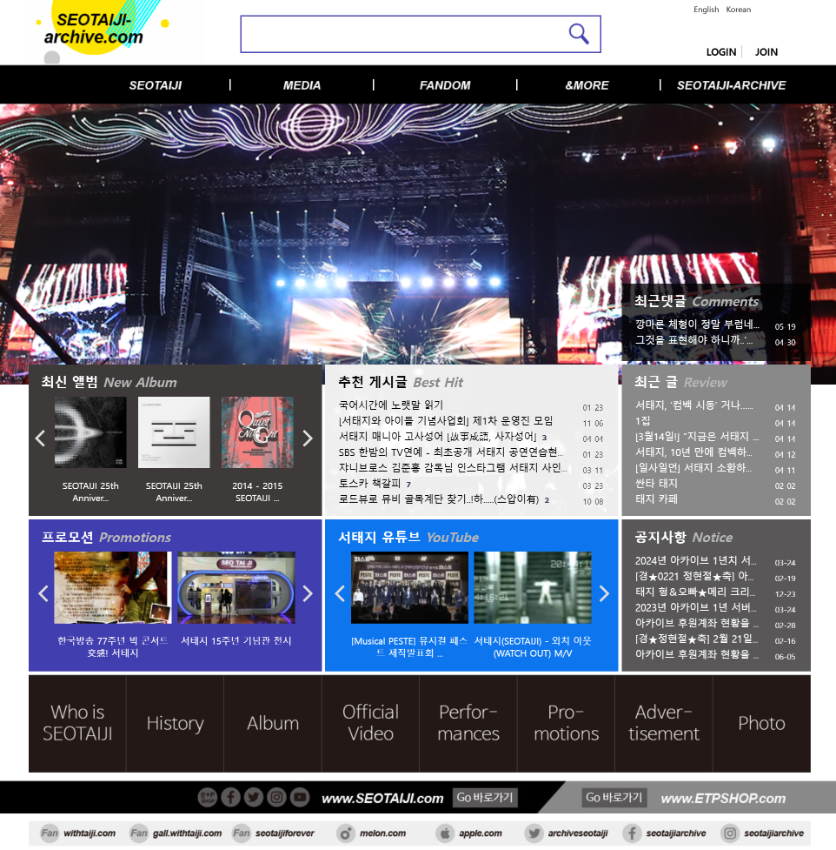Click into the search input field
This screenshot has width=836, height=850.
coord(400,34)
